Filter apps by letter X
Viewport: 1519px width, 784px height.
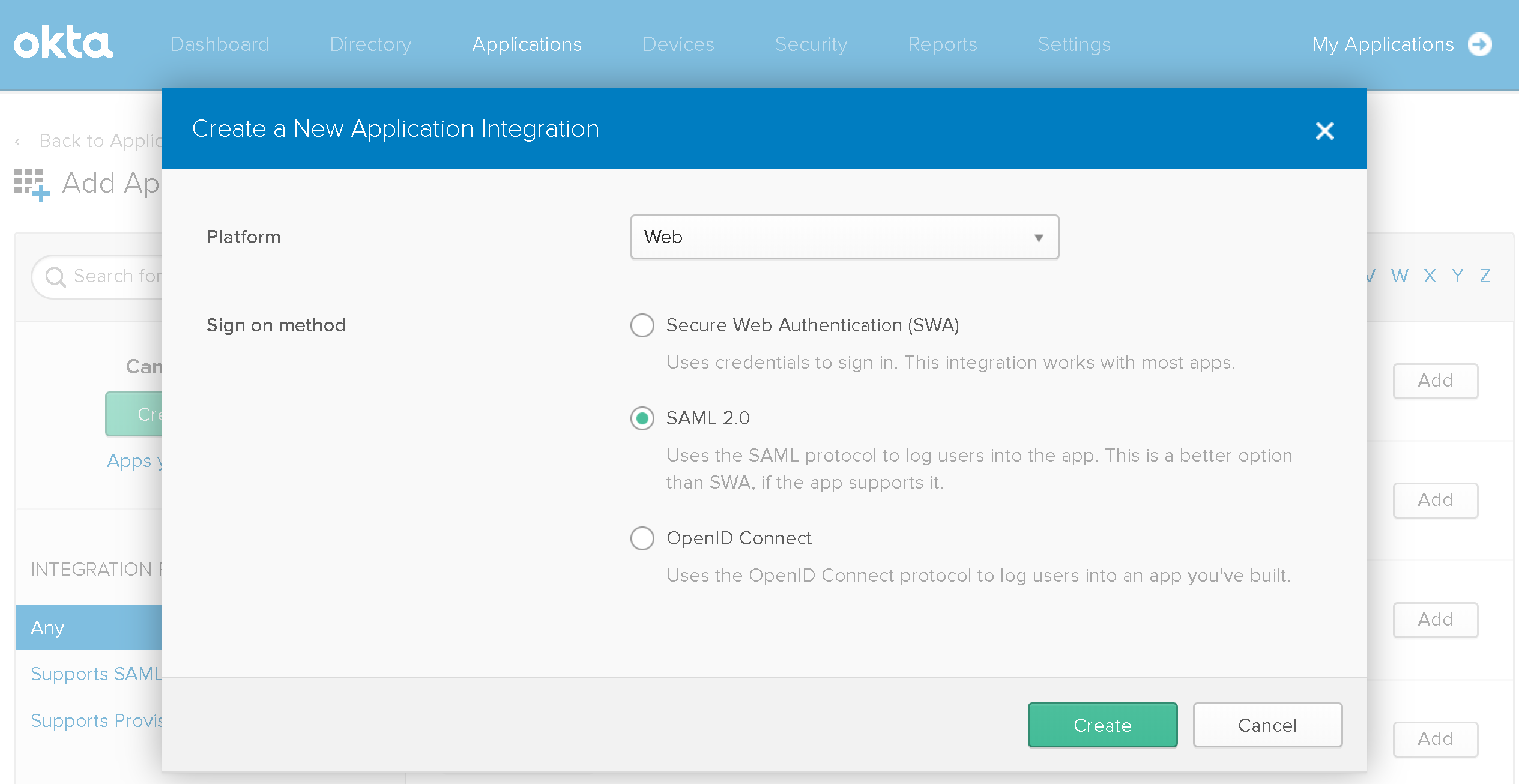point(1430,276)
